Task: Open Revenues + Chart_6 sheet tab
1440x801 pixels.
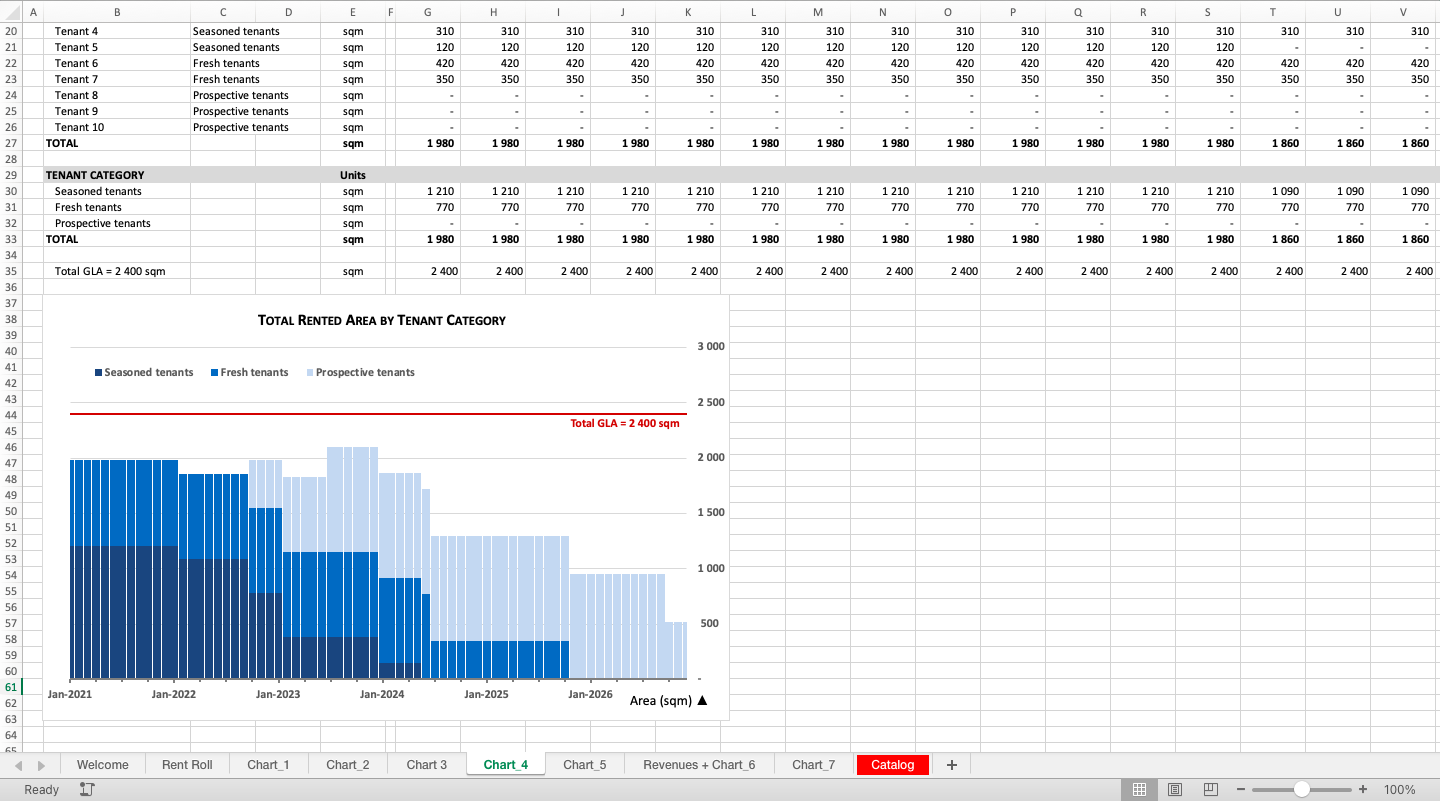Action: [699, 764]
